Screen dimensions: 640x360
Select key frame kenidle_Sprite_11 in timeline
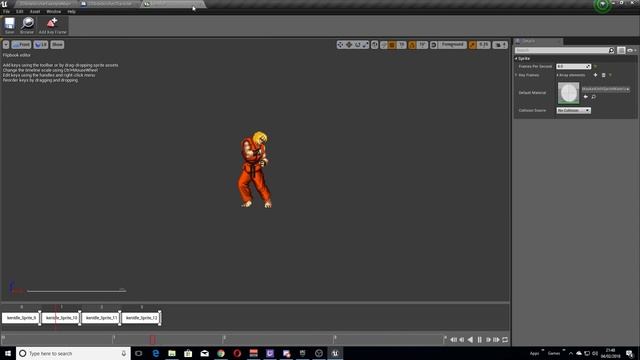coord(101,318)
